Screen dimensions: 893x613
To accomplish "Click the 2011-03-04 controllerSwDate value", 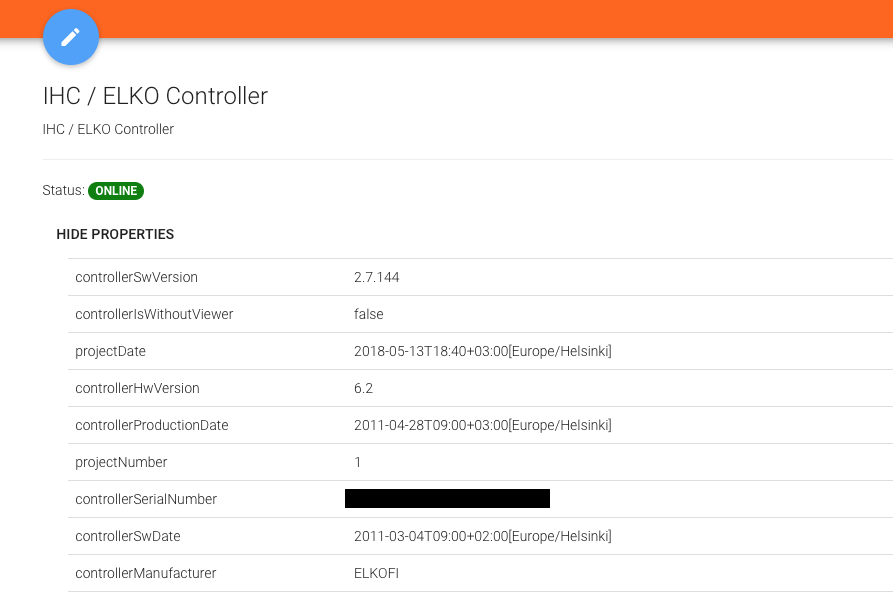I will click(x=482, y=536).
